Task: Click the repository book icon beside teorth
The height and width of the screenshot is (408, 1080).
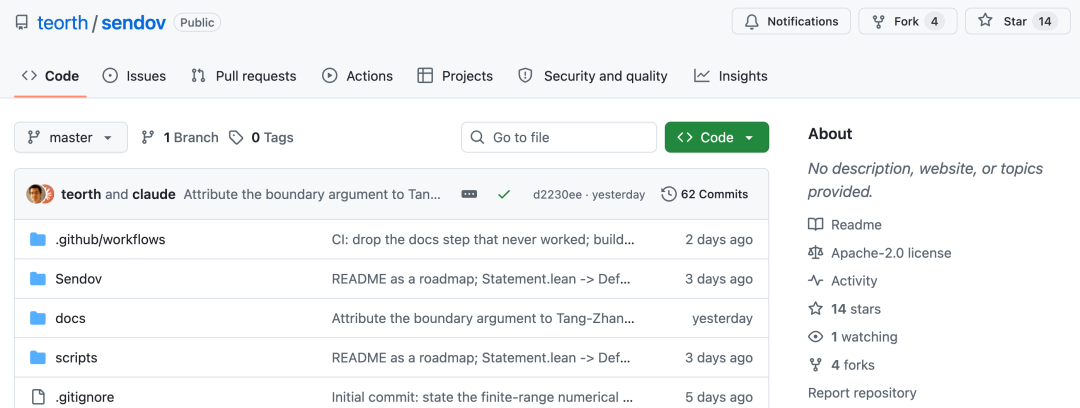Action: [22, 23]
